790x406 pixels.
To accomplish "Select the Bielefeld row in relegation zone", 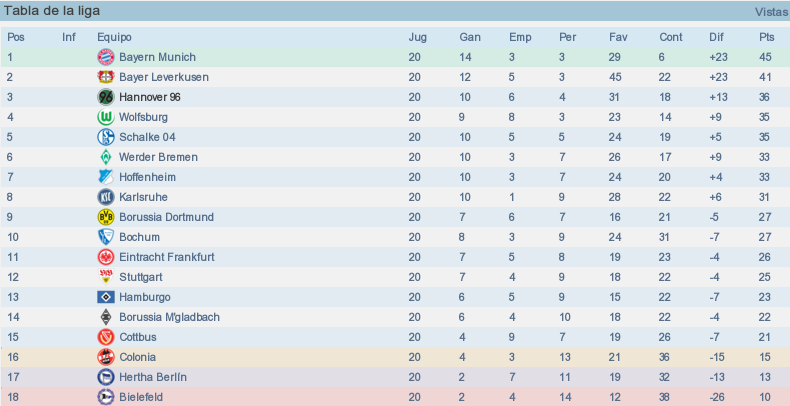I will pos(395,397).
